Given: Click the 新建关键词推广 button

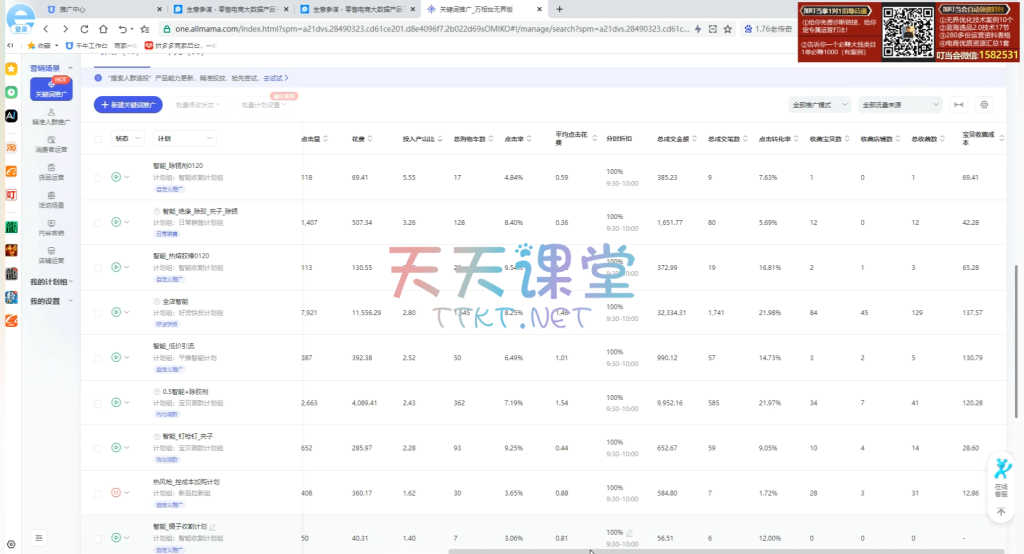Looking at the screenshot, I should click(x=129, y=104).
